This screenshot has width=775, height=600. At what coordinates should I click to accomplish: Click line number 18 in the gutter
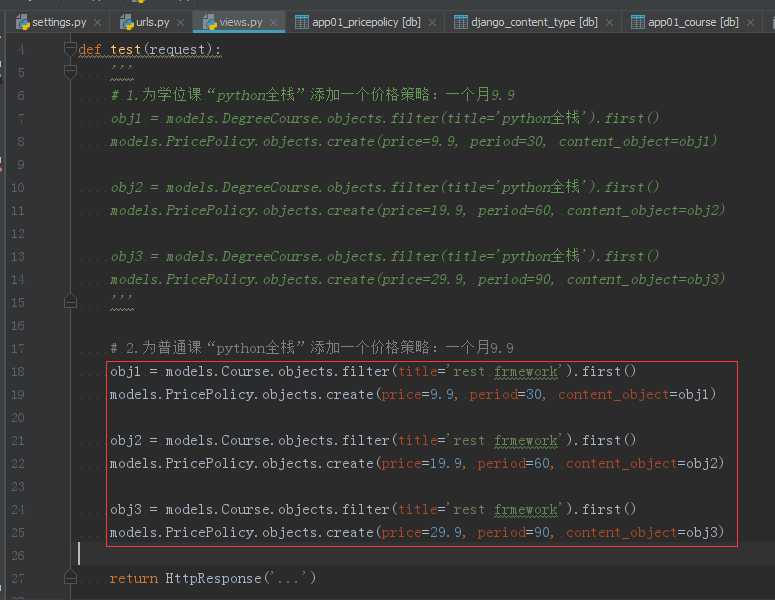pyautogui.click(x=17, y=372)
